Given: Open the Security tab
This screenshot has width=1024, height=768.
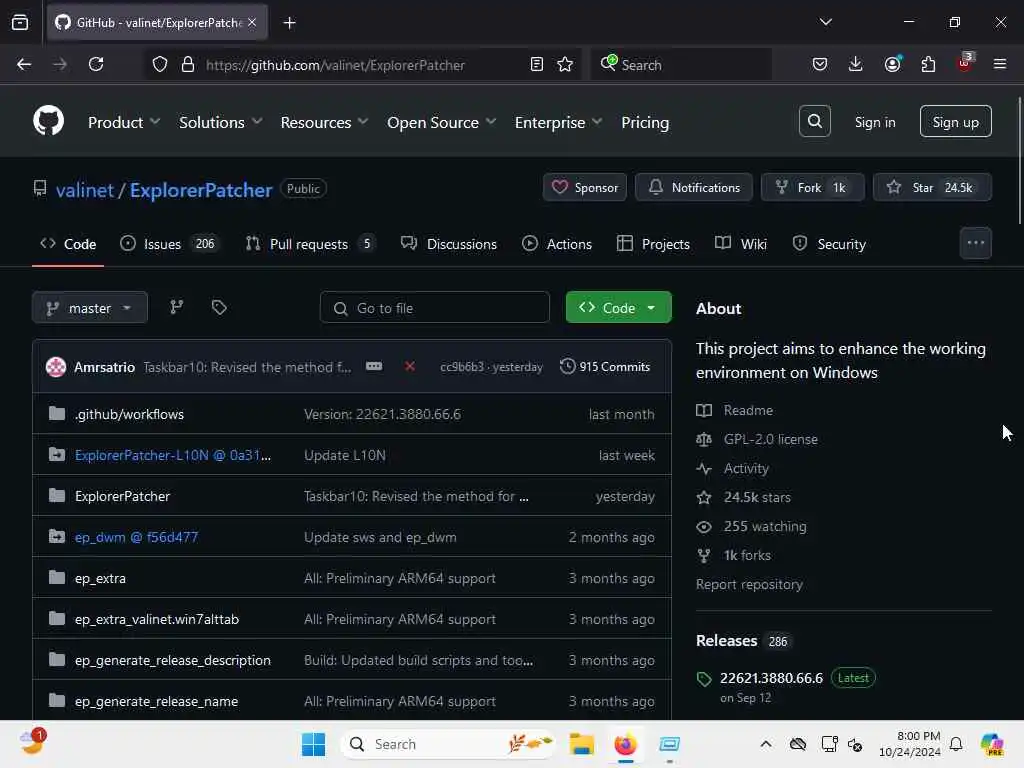Looking at the screenshot, I should click(x=829, y=244).
